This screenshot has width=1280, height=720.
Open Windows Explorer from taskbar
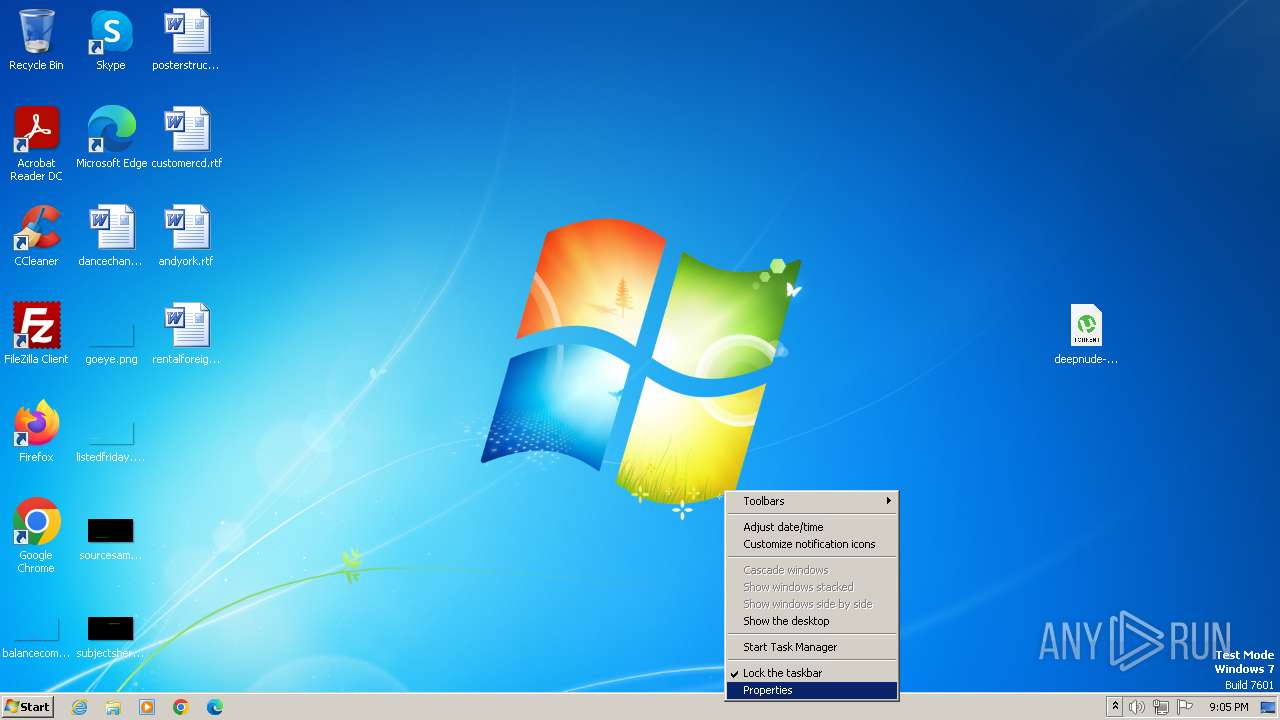(113, 707)
